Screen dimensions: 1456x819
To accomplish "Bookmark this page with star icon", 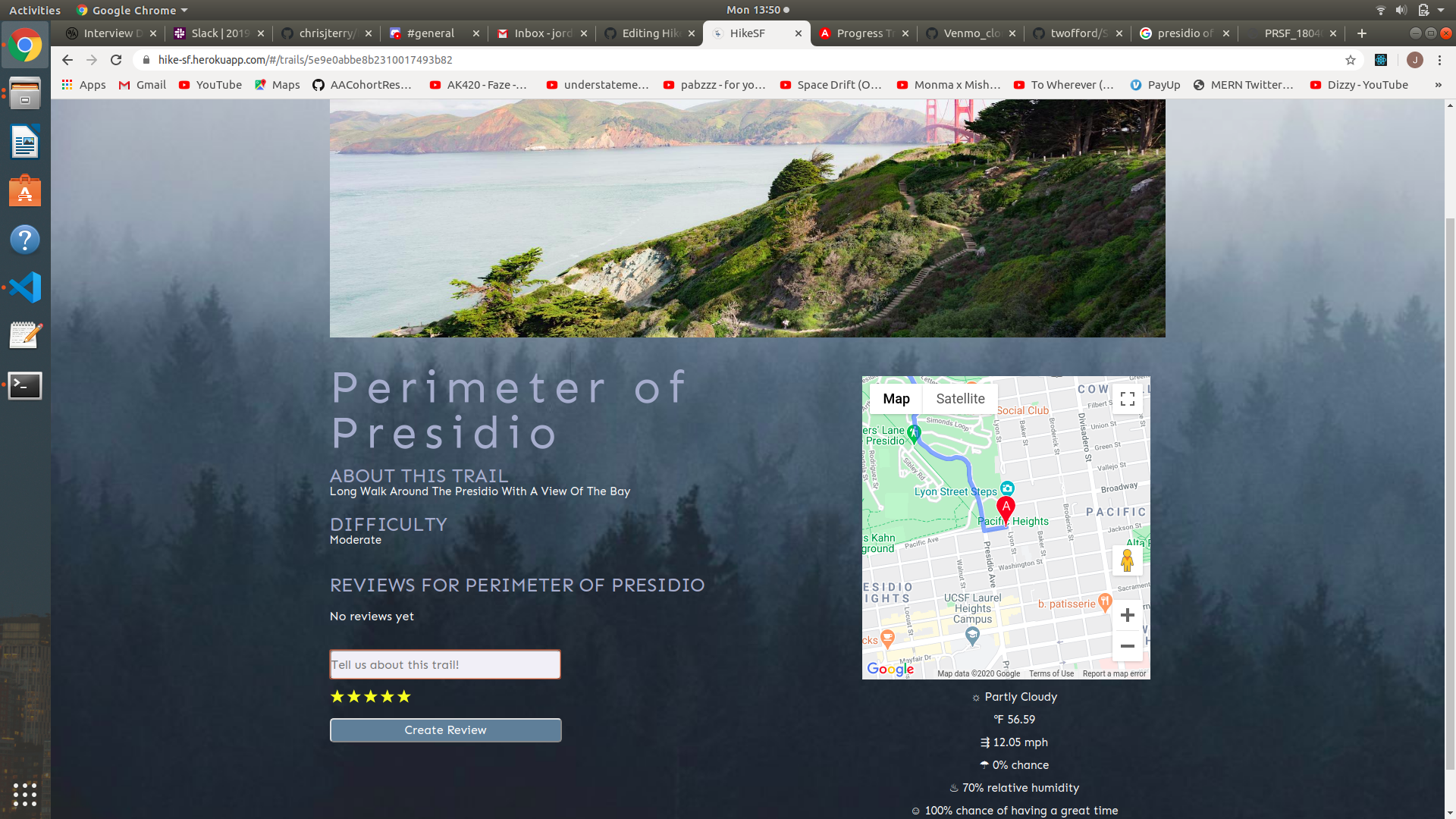I will tap(1351, 60).
